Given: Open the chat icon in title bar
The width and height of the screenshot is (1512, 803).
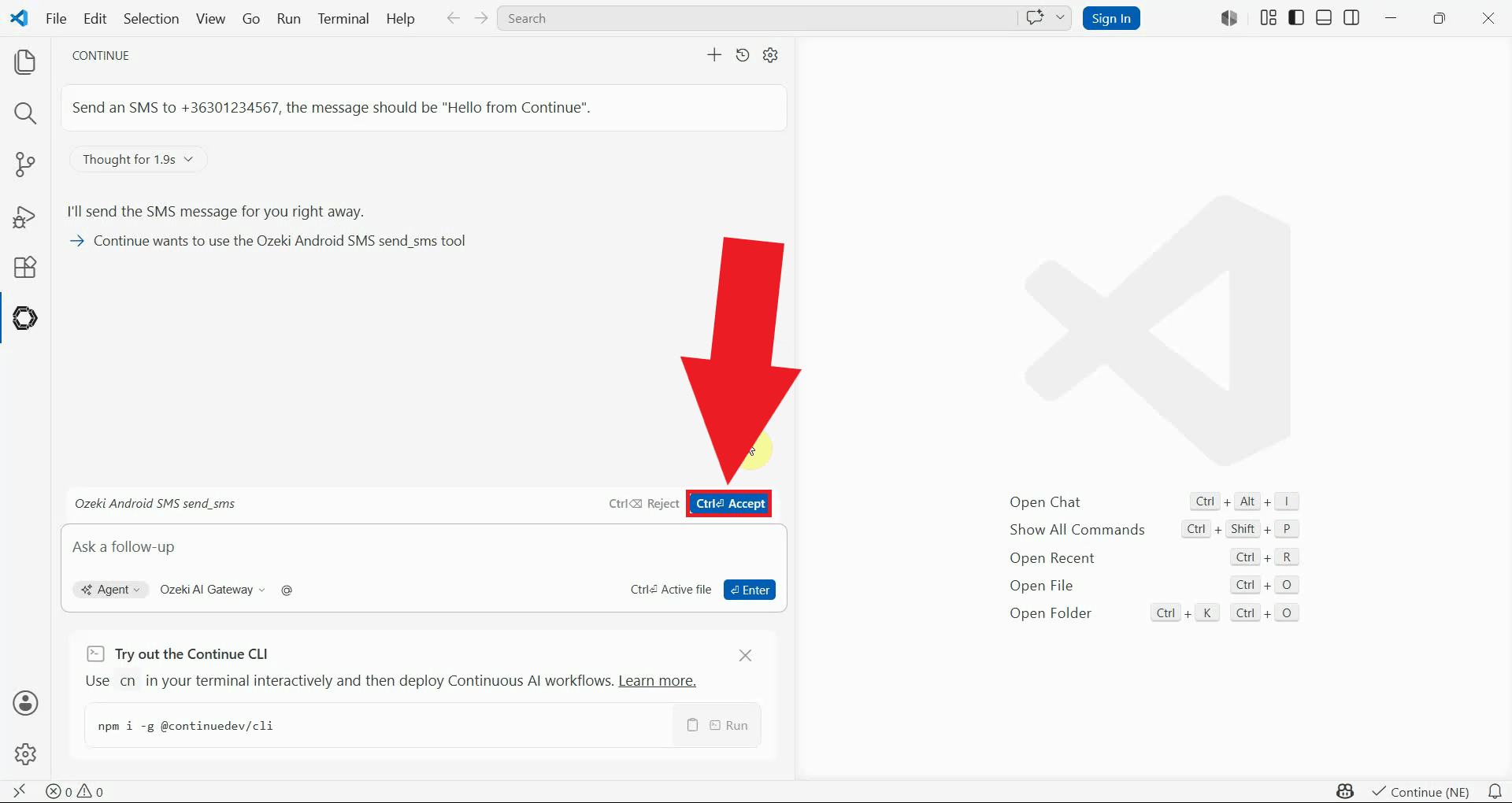Looking at the screenshot, I should point(1035,18).
